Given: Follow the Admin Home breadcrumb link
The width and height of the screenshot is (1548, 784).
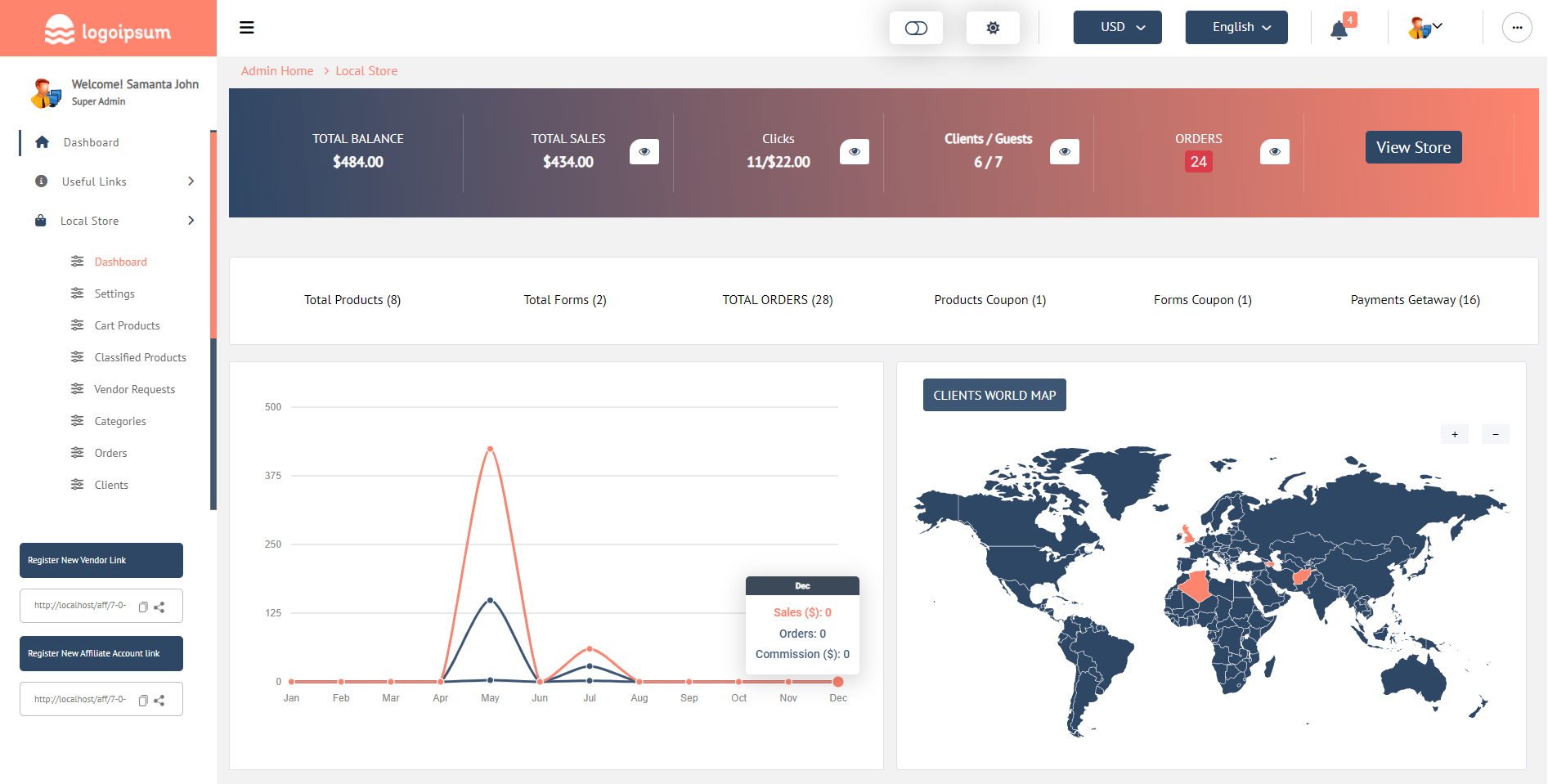Looking at the screenshot, I should tap(276, 70).
